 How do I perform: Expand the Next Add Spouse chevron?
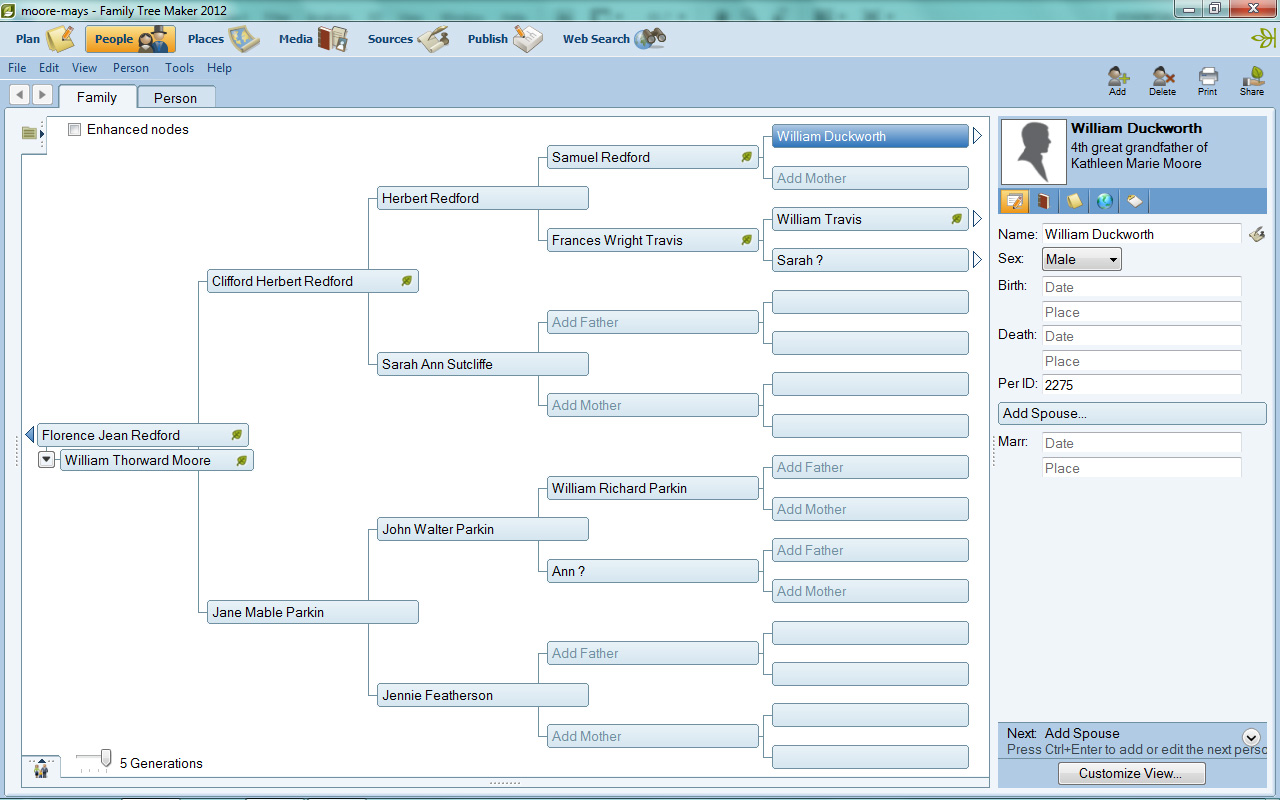(x=1251, y=737)
